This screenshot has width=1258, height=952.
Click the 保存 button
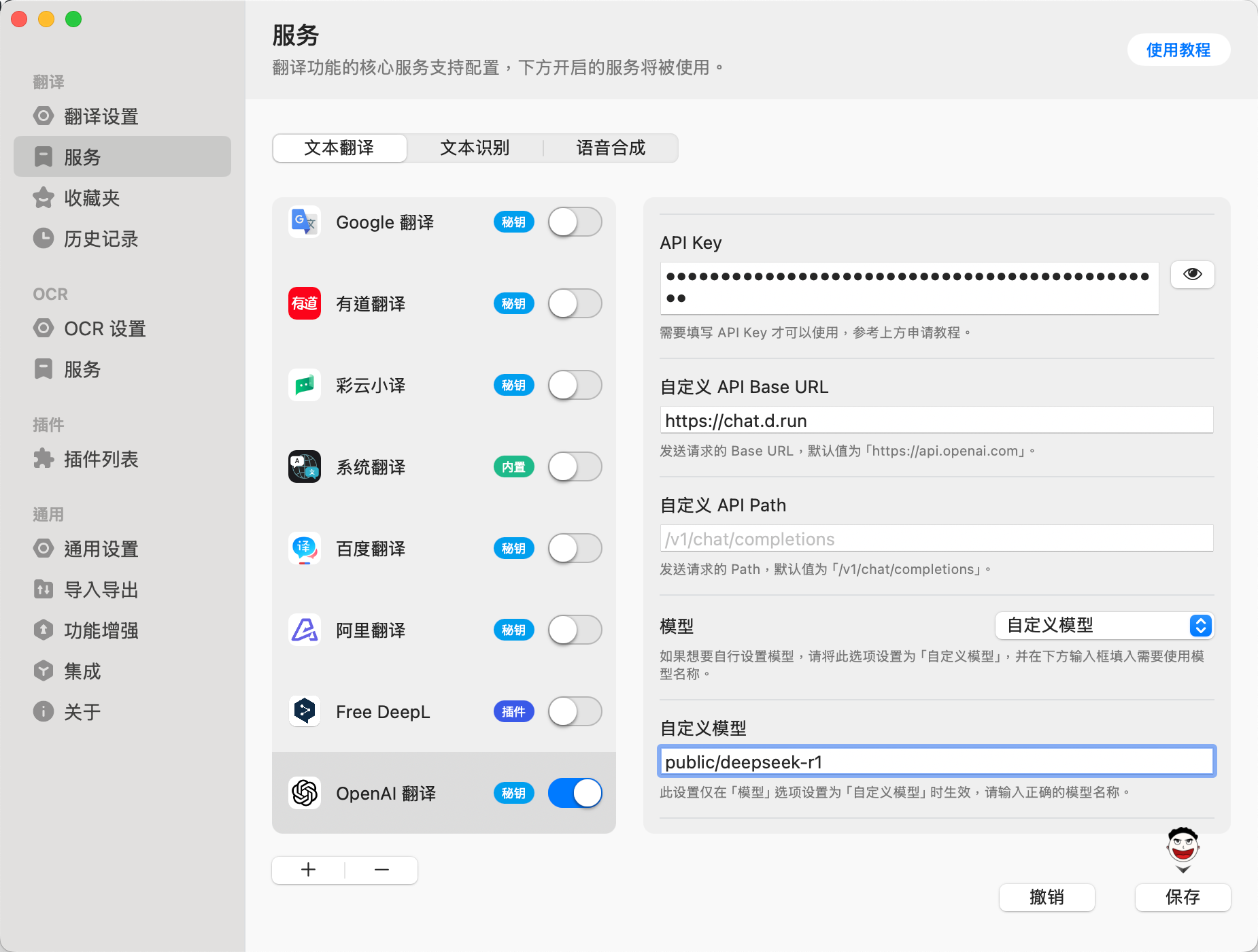pos(1183,897)
